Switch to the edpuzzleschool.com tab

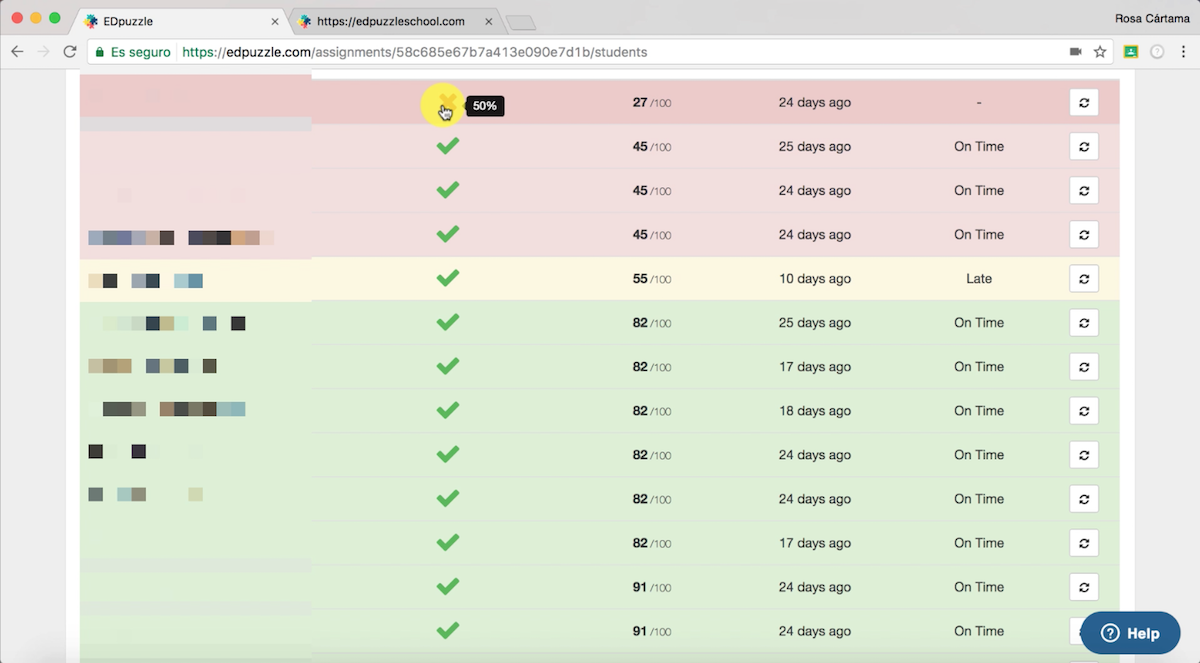pyautogui.click(x=390, y=21)
